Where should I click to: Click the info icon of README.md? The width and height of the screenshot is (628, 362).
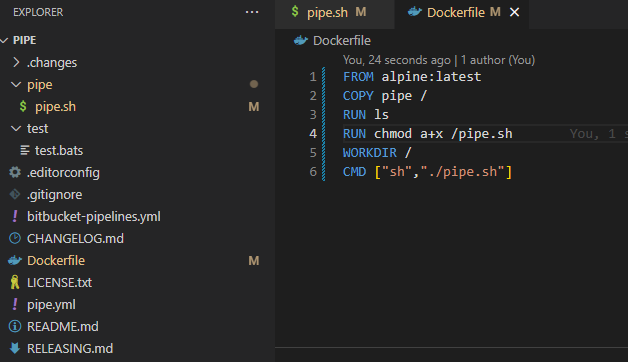pos(15,327)
